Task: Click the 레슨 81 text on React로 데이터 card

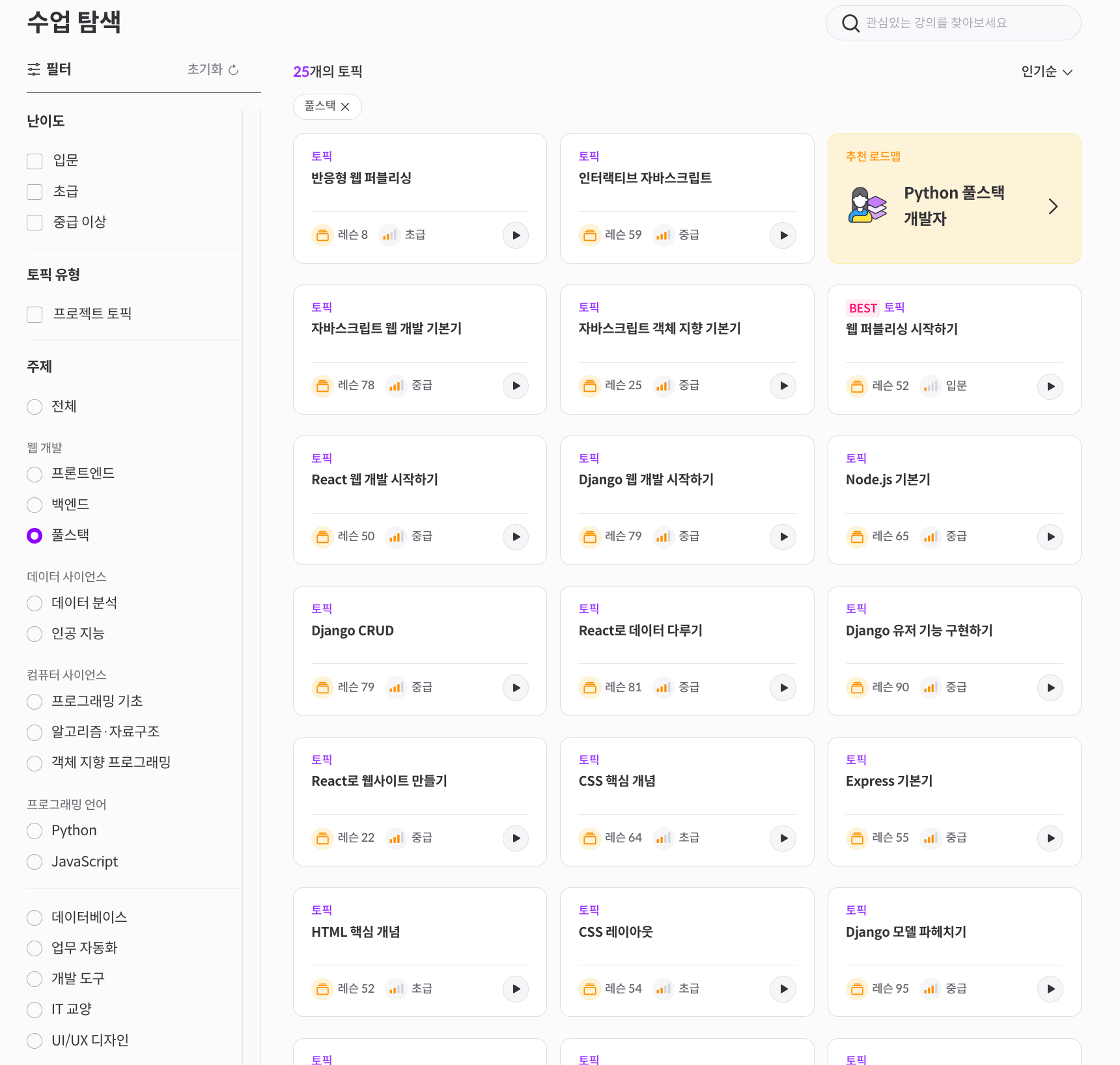Action: pos(623,687)
